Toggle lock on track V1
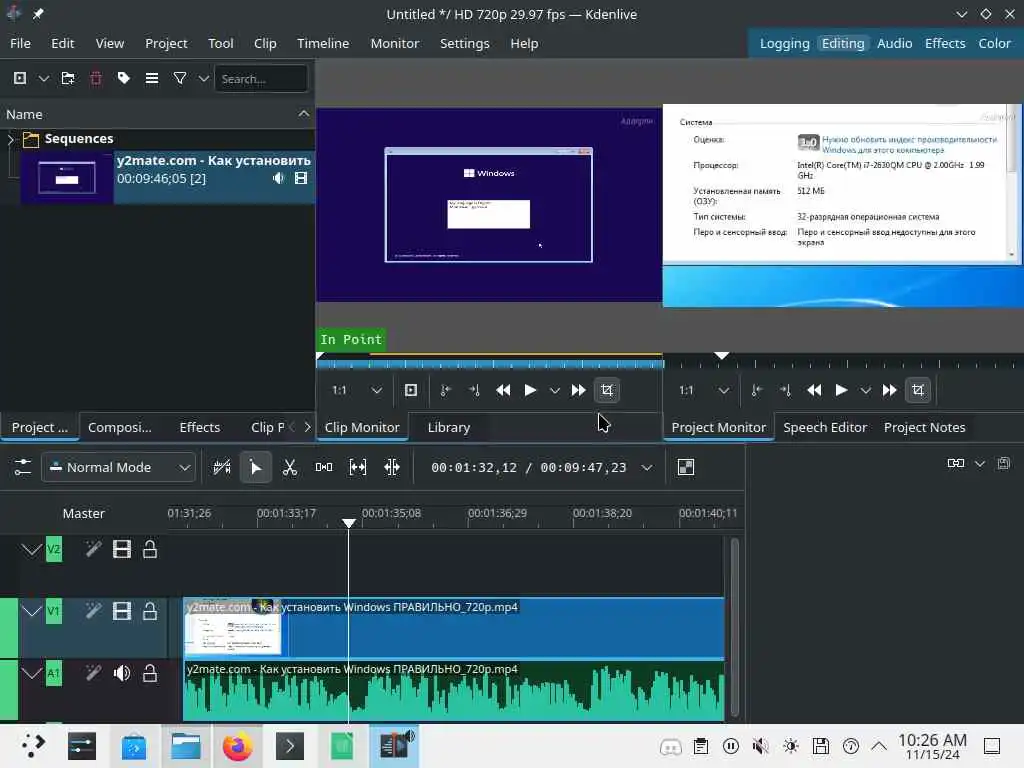This screenshot has width=1024, height=768. 150,611
